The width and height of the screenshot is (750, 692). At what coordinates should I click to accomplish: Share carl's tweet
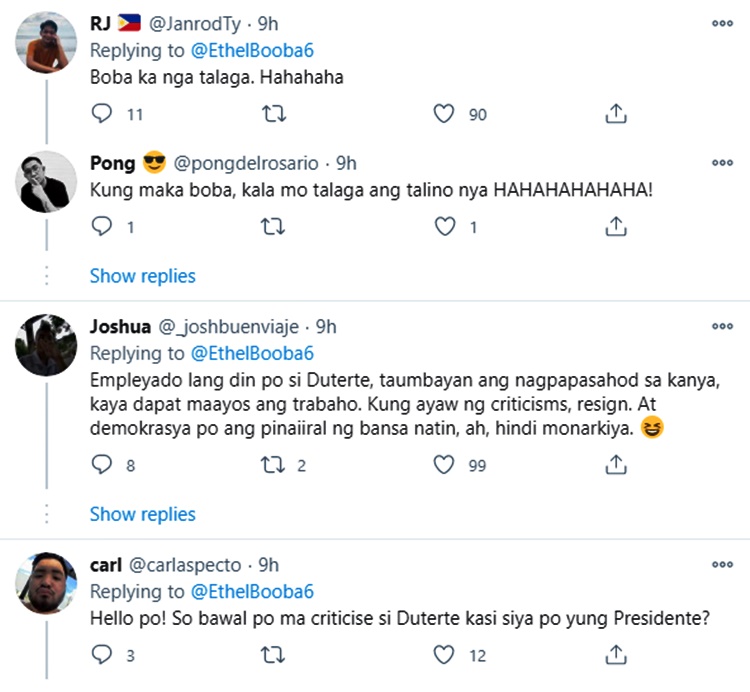[x=616, y=655]
